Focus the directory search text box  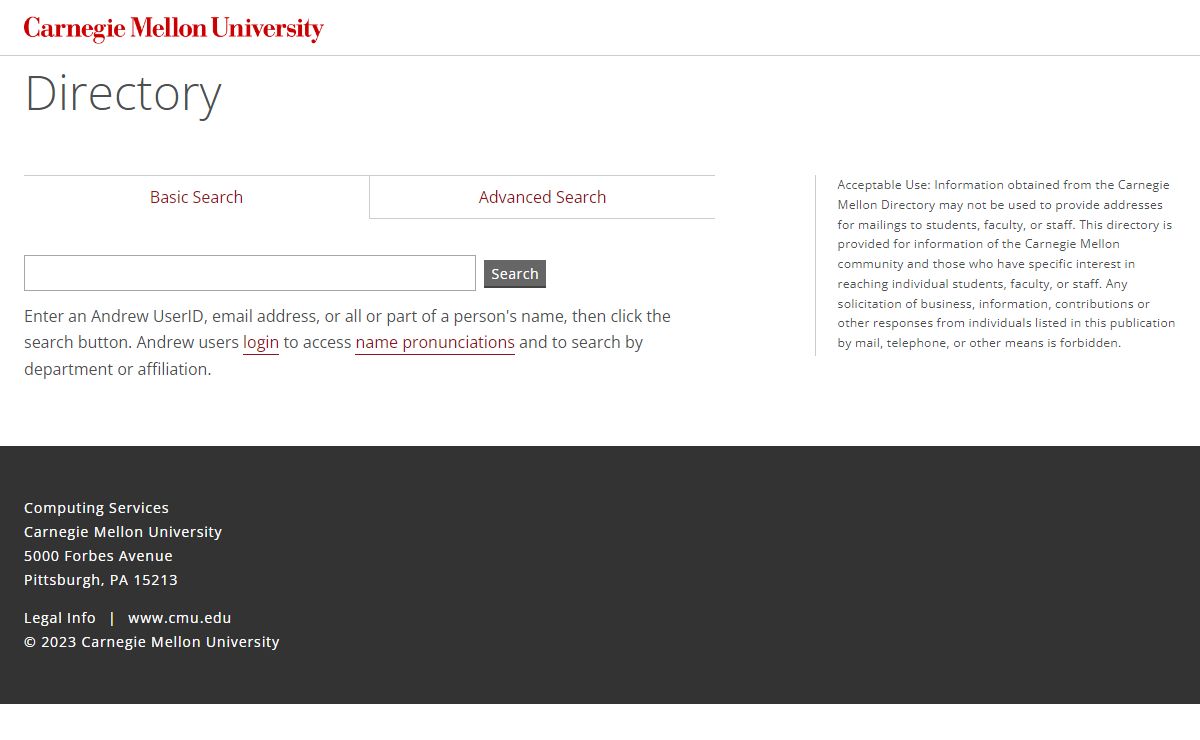click(249, 273)
